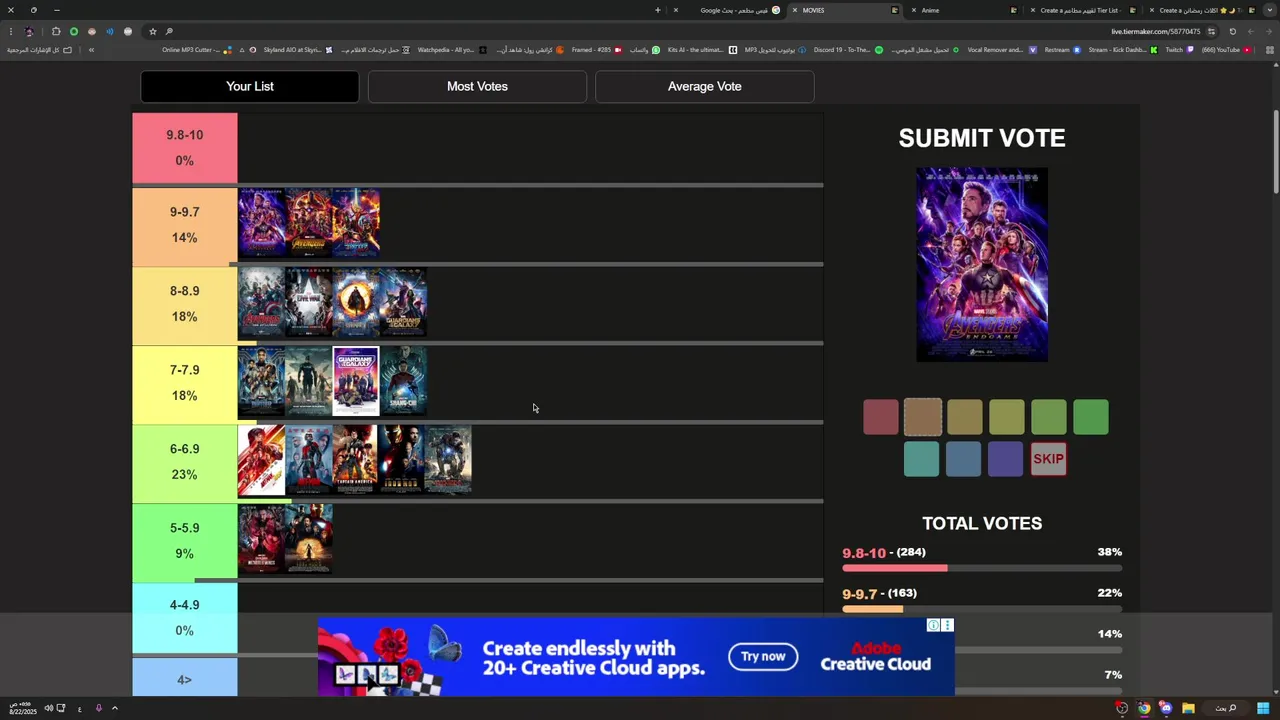Switch to the Anime browser tab

tap(965, 10)
